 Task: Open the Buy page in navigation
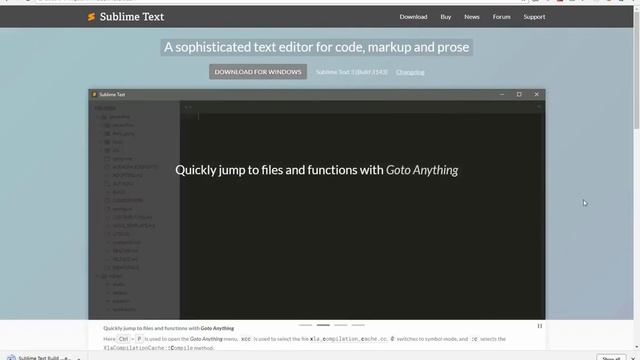click(x=445, y=17)
